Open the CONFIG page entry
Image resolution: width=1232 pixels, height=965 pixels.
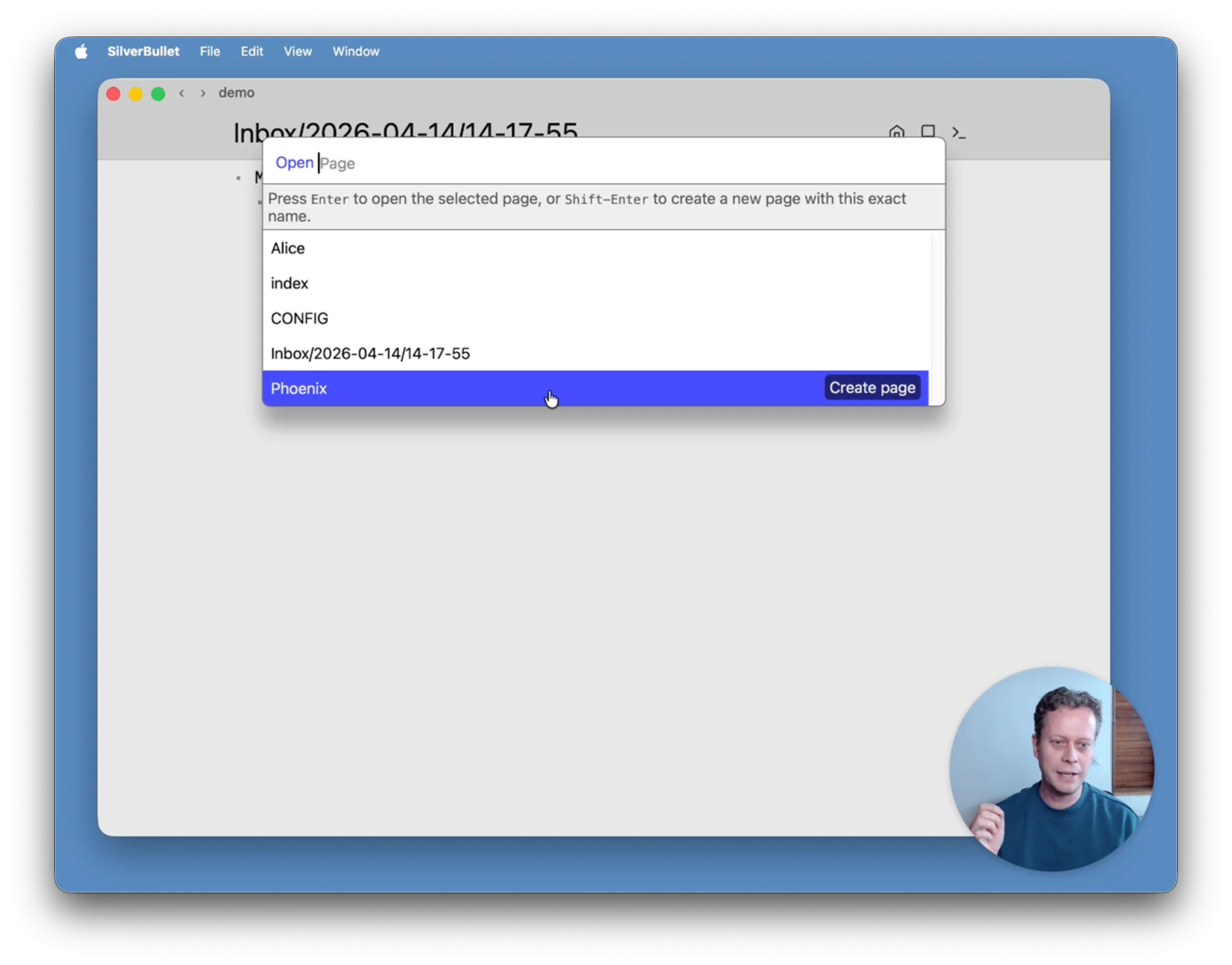[299, 319]
